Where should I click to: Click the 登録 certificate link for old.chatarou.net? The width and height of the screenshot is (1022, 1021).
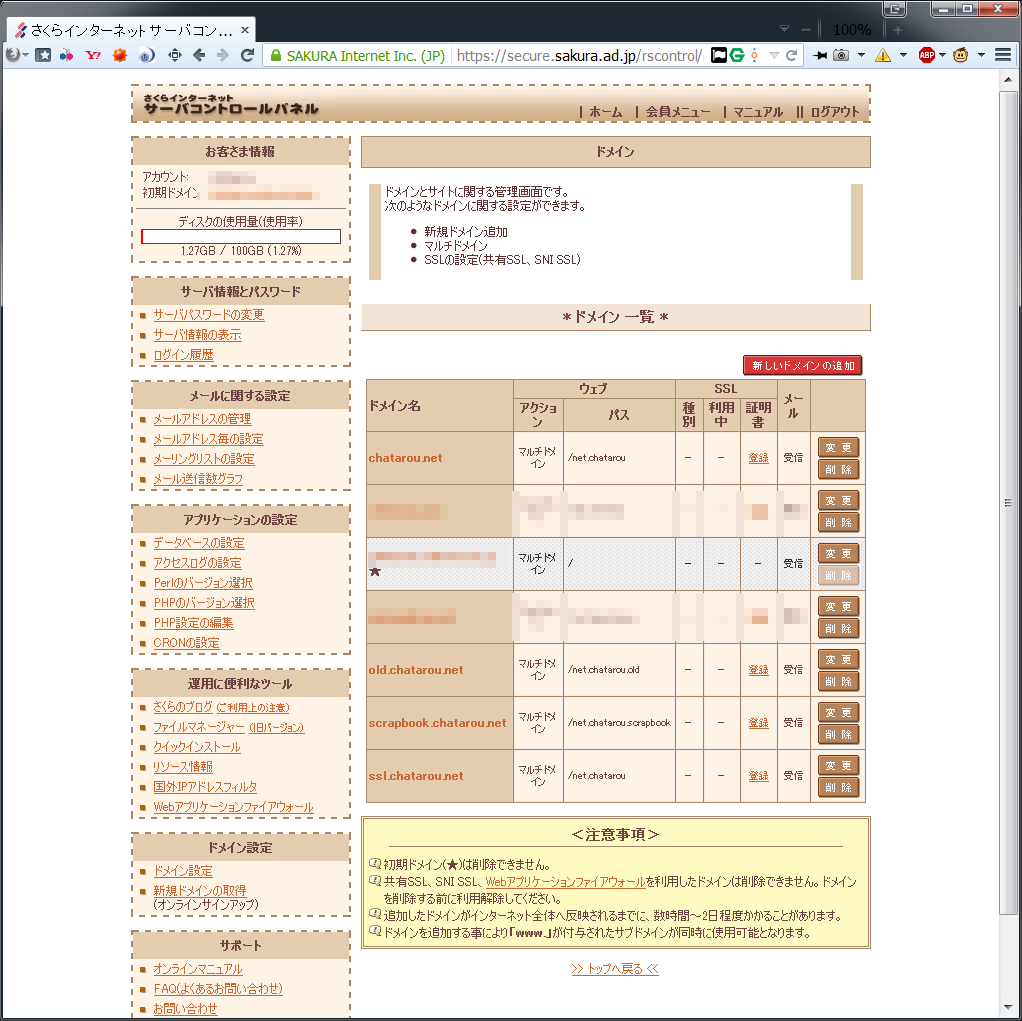click(758, 670)
